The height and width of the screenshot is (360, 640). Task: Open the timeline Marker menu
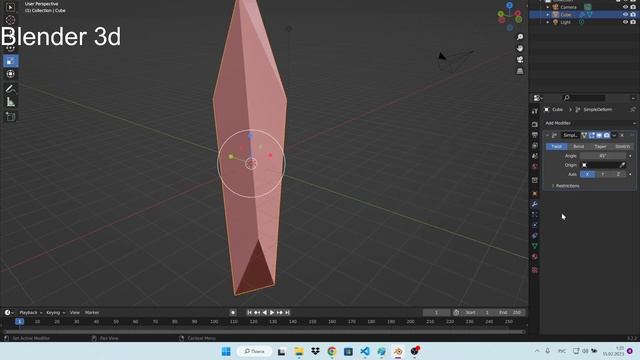pyautogui.click(x=92, y=313)
